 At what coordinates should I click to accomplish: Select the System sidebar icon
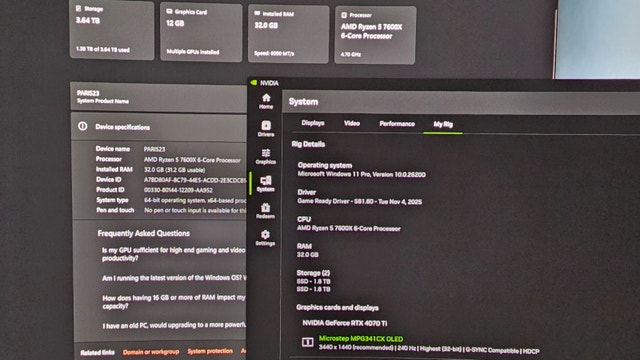point(266,184)
